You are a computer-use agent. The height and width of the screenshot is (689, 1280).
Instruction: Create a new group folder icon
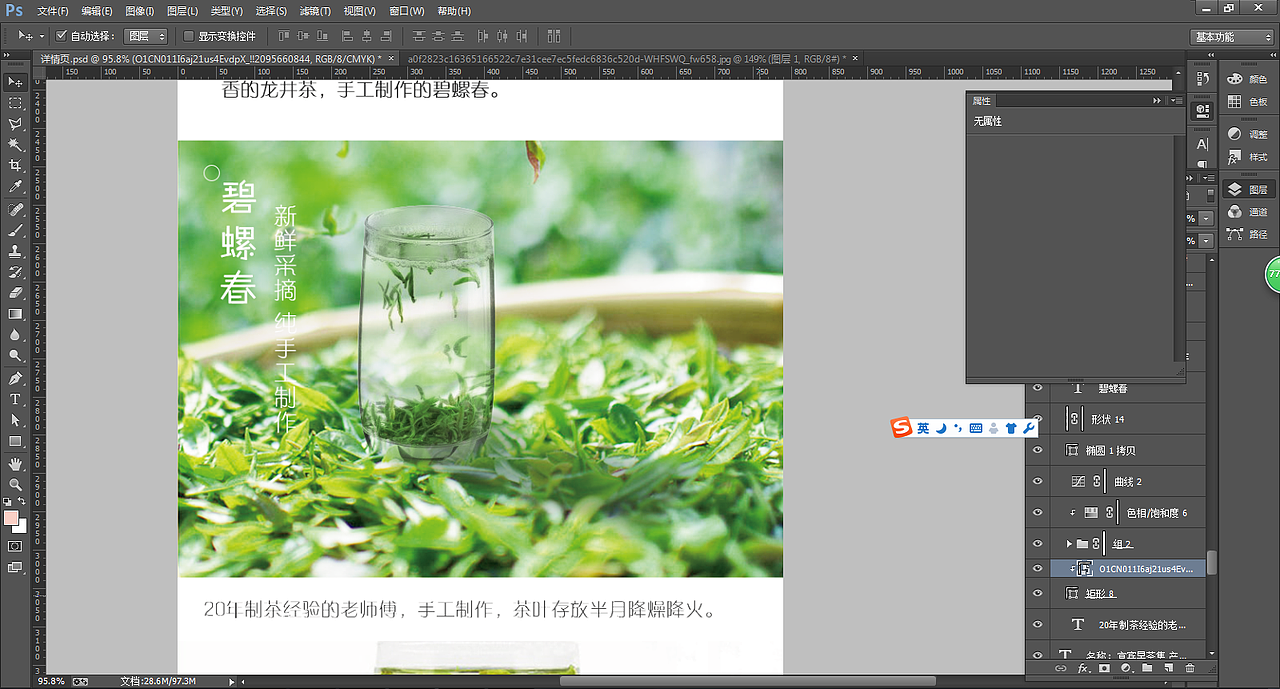click(1147, 667)
